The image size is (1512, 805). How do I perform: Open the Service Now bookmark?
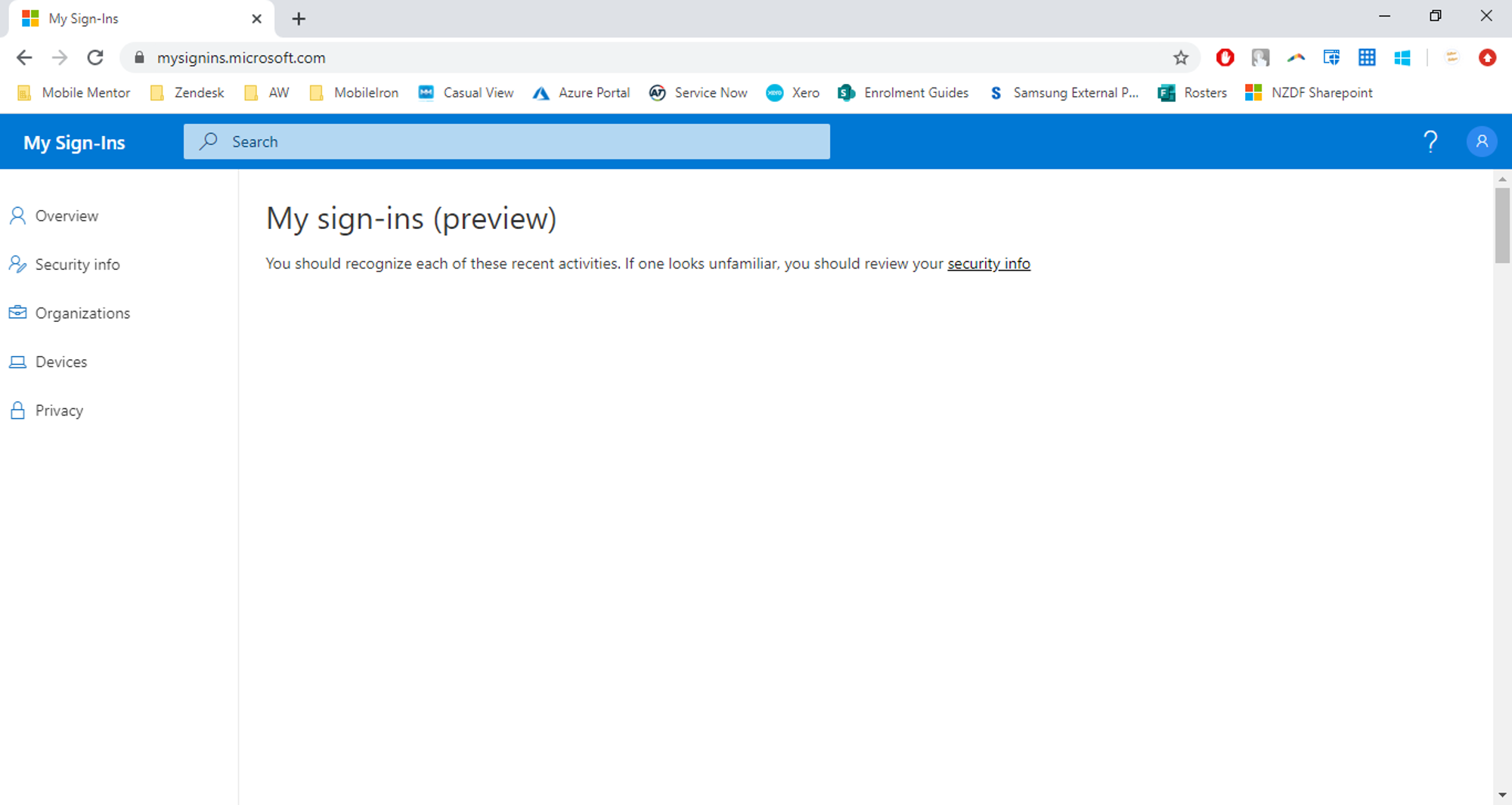coord(699,93)
